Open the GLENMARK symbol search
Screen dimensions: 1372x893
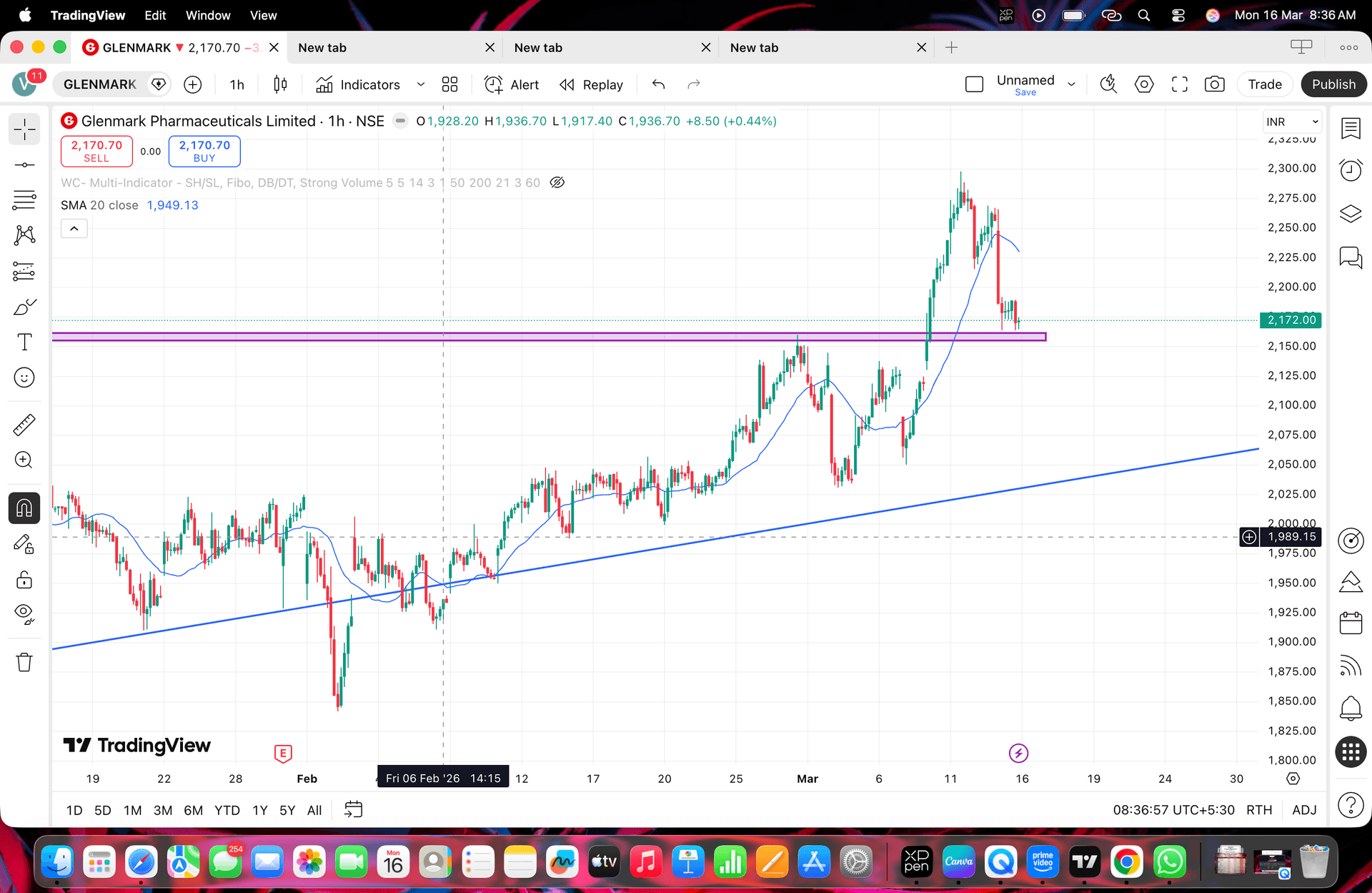point(100,84)
